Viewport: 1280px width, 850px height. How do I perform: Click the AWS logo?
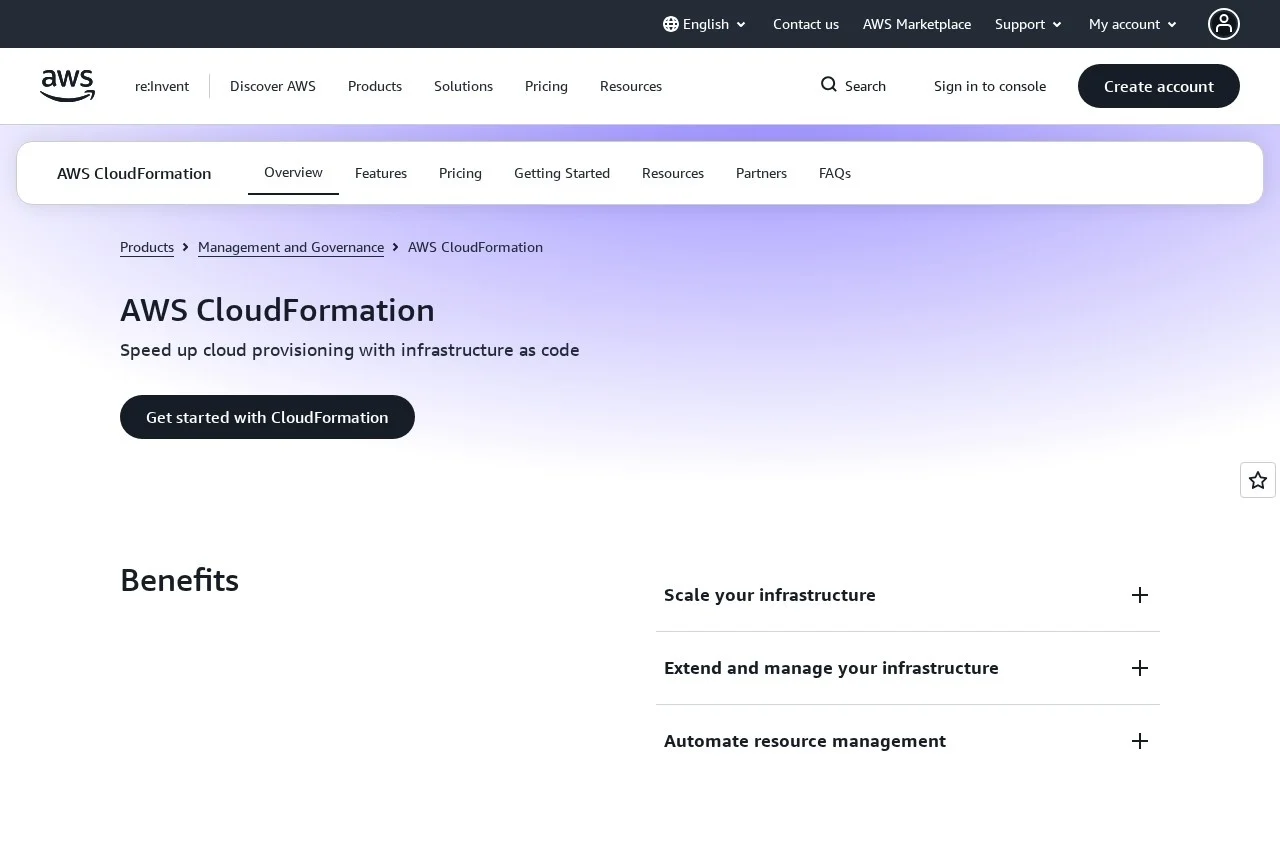67,86
